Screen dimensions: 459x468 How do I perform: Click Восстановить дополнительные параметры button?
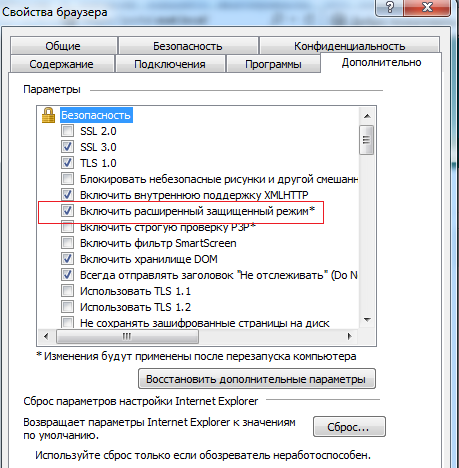257,379
